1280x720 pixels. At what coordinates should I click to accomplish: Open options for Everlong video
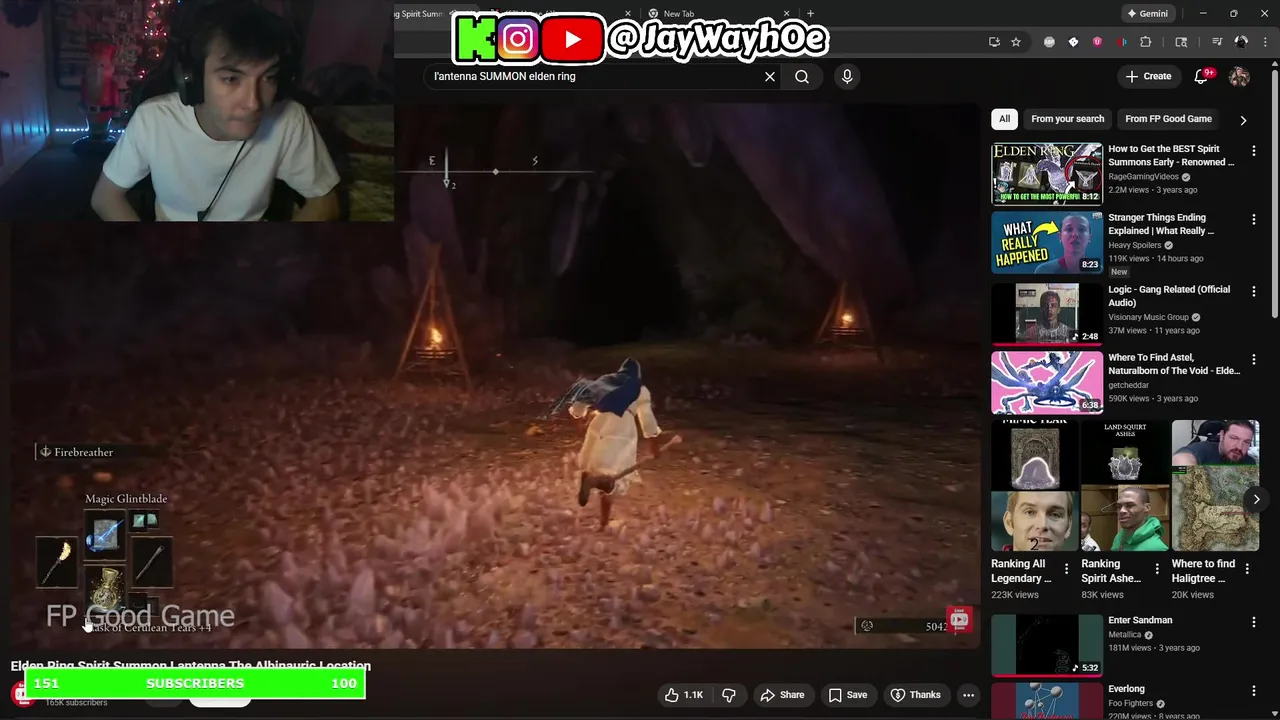pos(1254,691)
